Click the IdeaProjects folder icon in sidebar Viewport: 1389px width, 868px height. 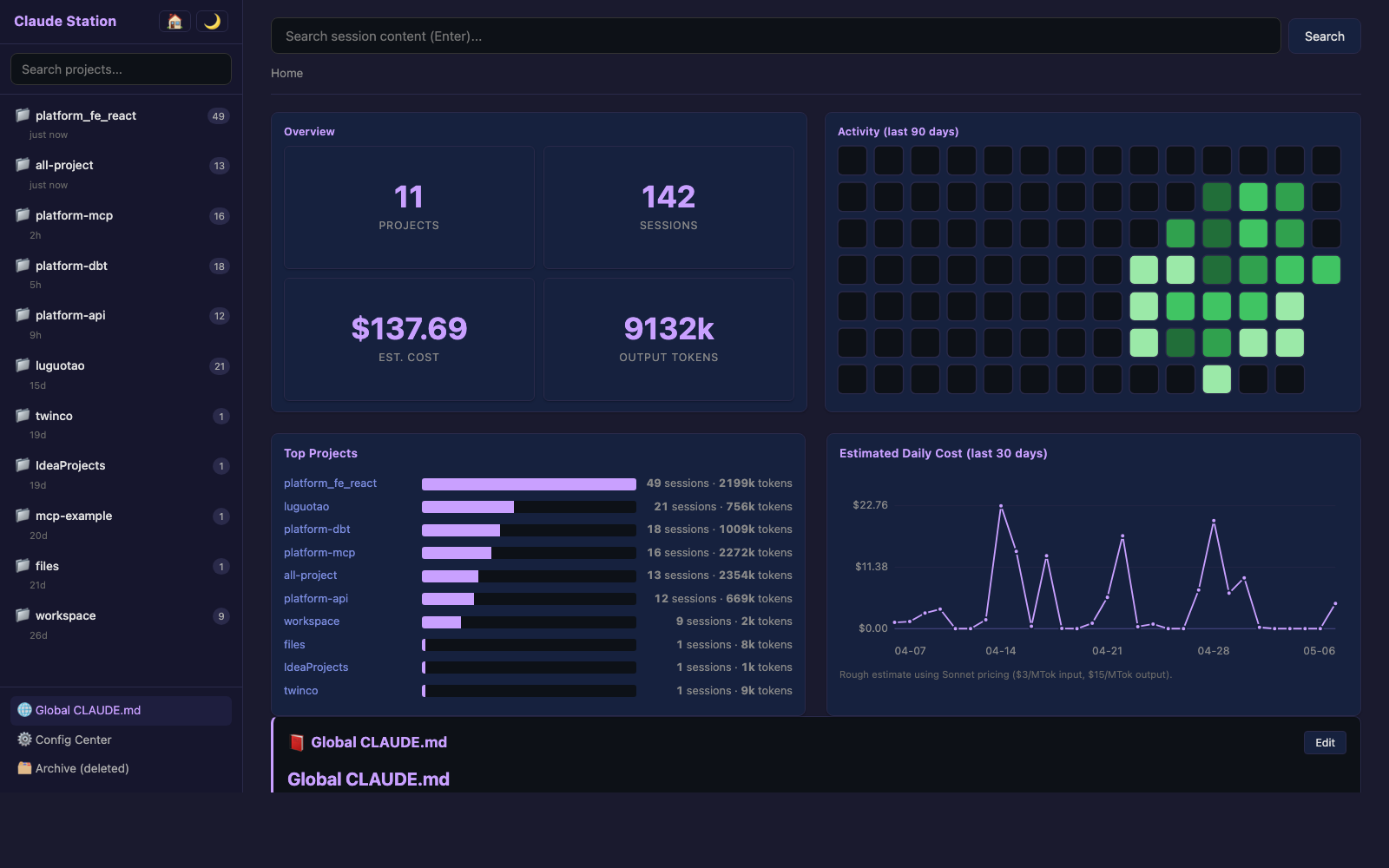point(23,464)
